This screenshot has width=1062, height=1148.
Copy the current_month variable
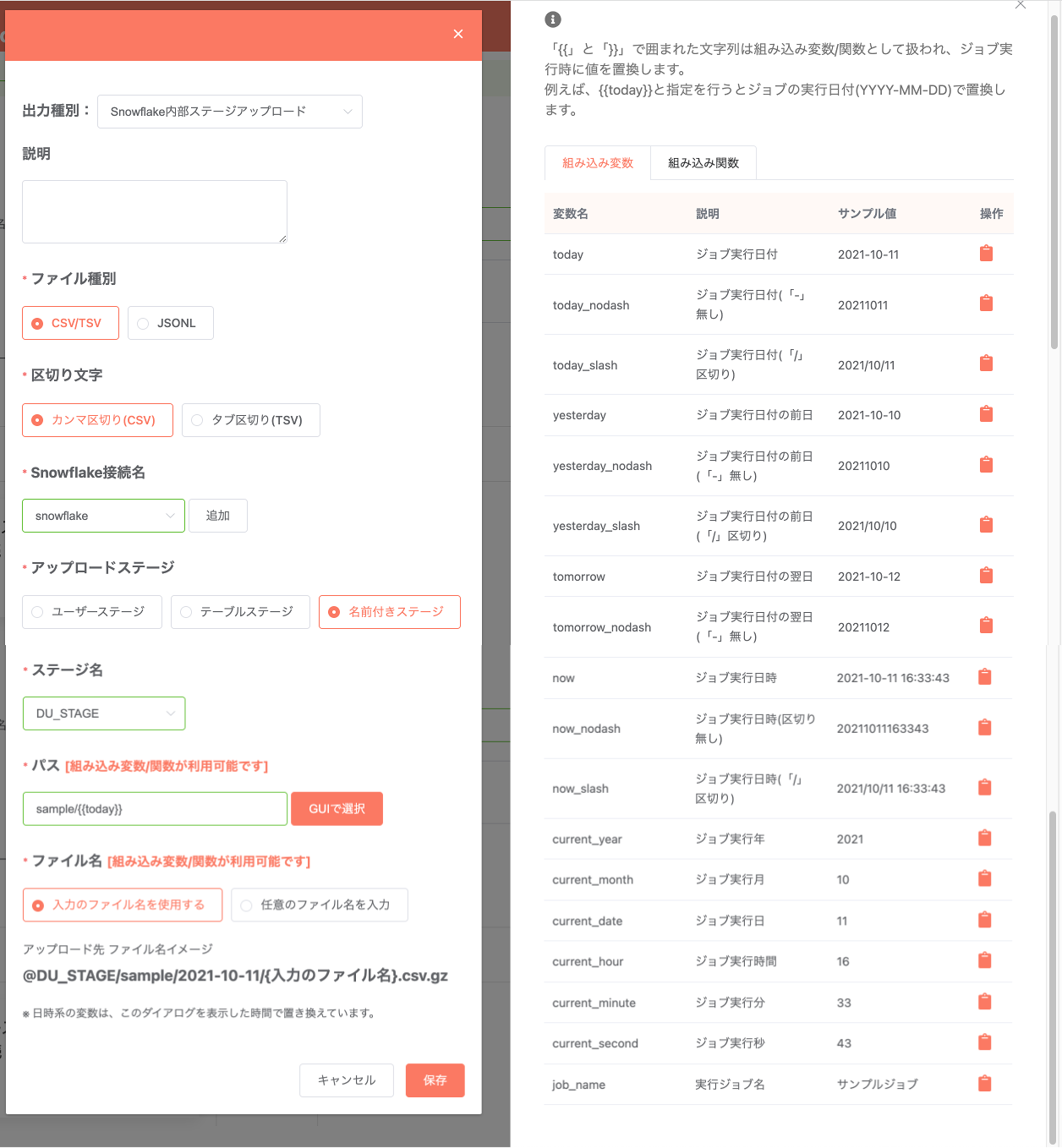pyautogui.click(x=985, y=879)
